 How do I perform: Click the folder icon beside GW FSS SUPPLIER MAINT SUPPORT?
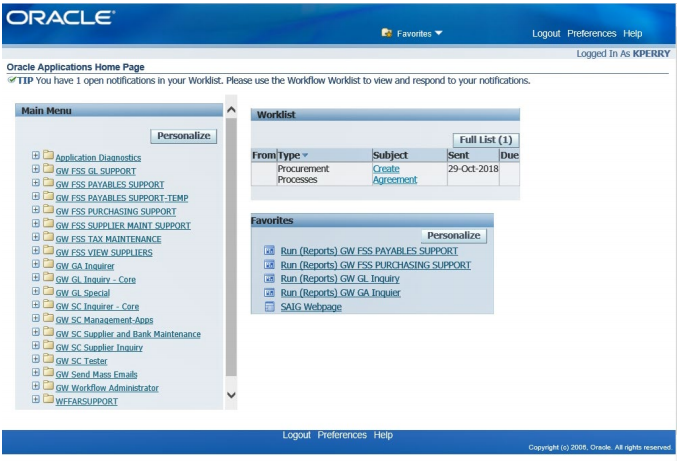point(48,223)
